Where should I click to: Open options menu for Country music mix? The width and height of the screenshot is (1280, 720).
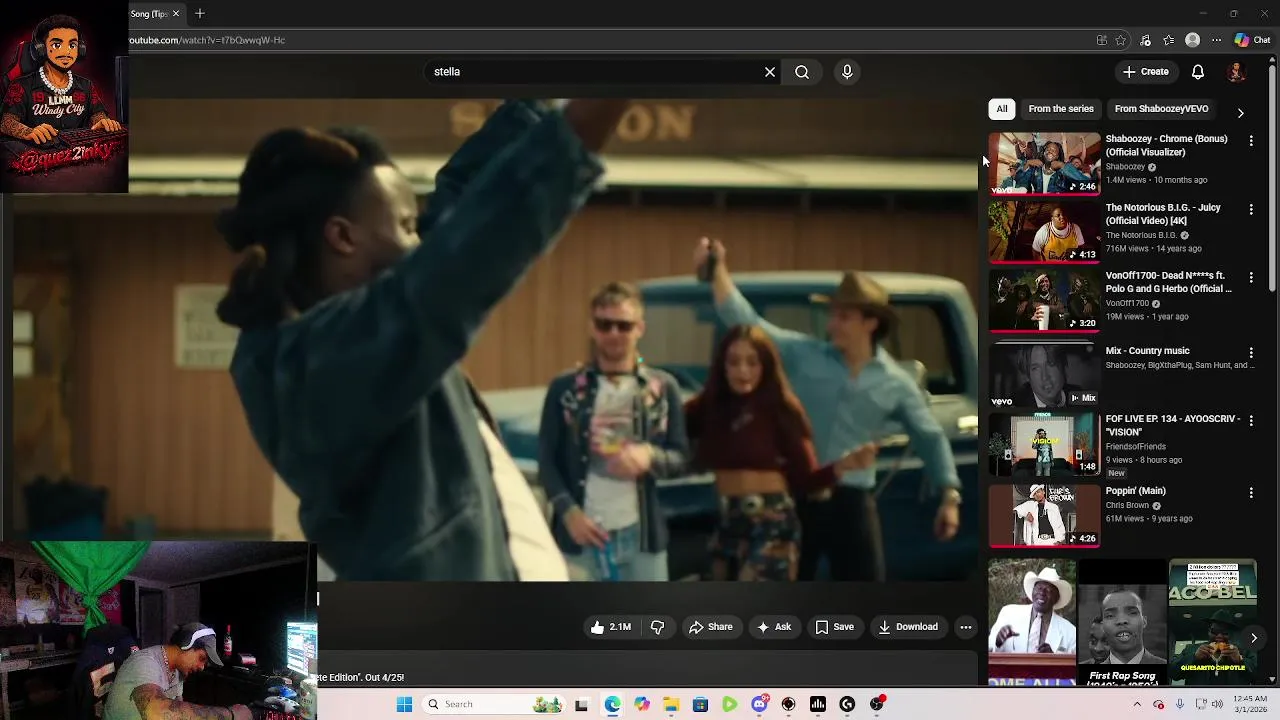coord(1251,353)
